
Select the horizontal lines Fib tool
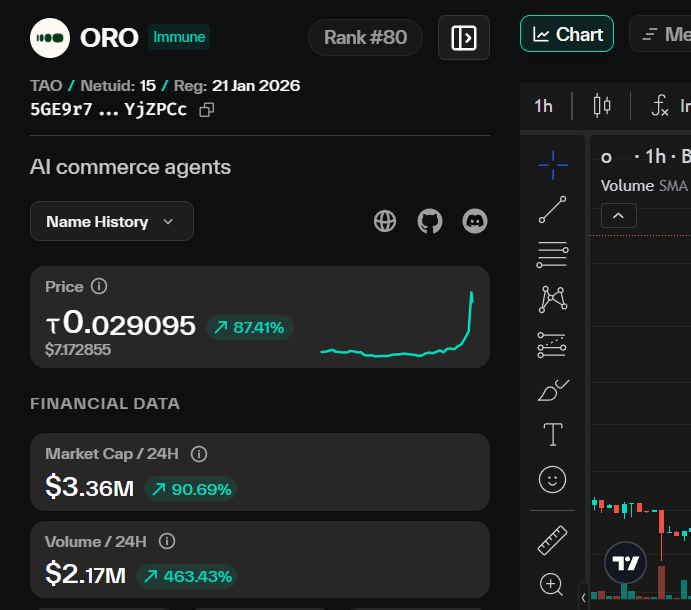pyautogui.click(x=553, y=255)
